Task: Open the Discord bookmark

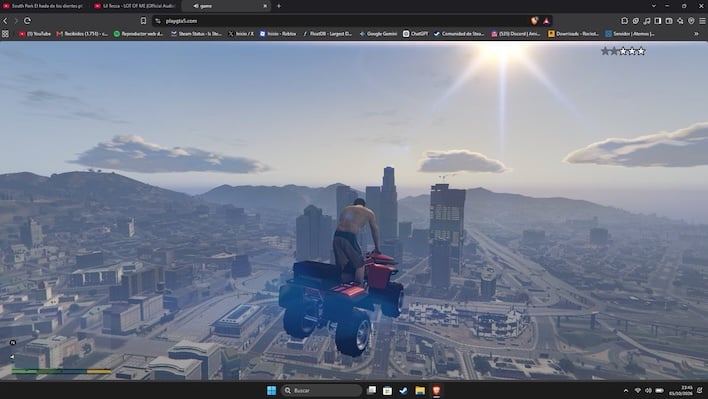Action: pyautogui.click(x=516, y=34)
